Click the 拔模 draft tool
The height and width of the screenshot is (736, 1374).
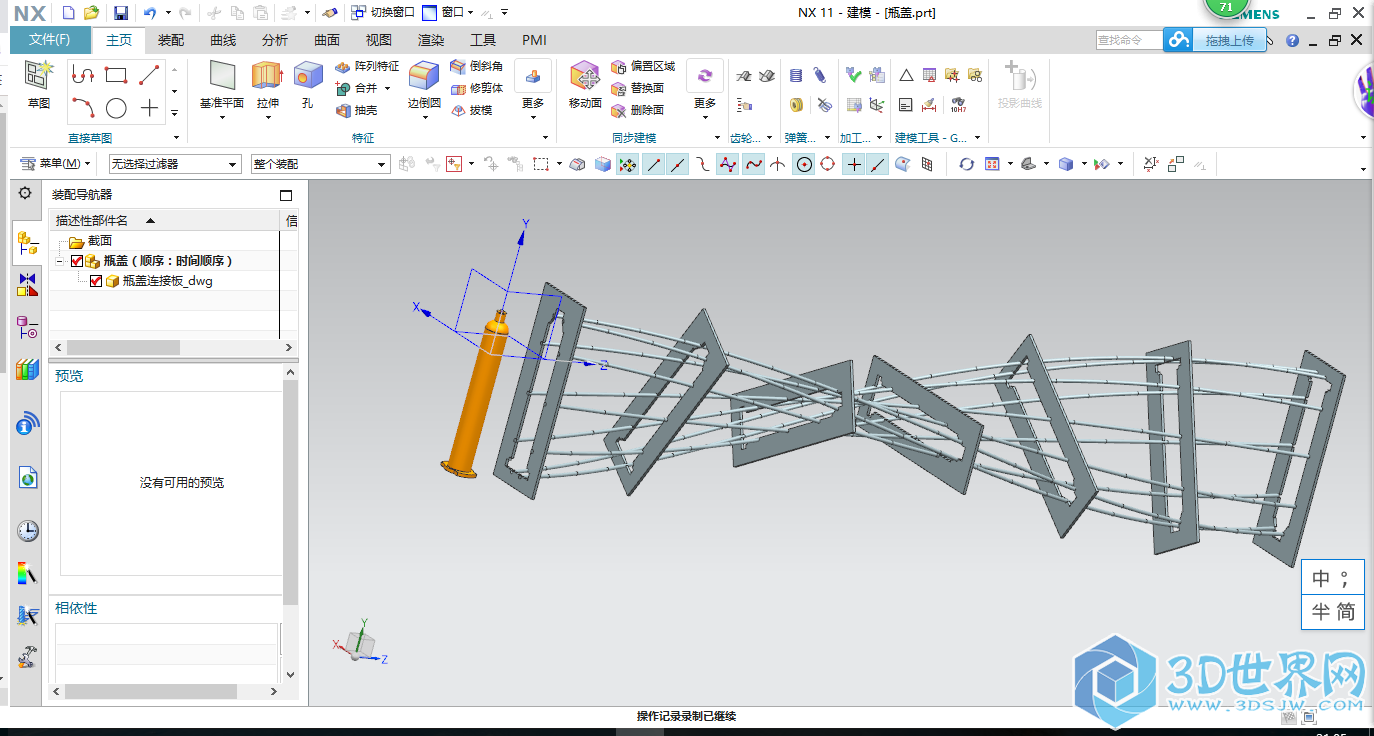coord(472,110)
